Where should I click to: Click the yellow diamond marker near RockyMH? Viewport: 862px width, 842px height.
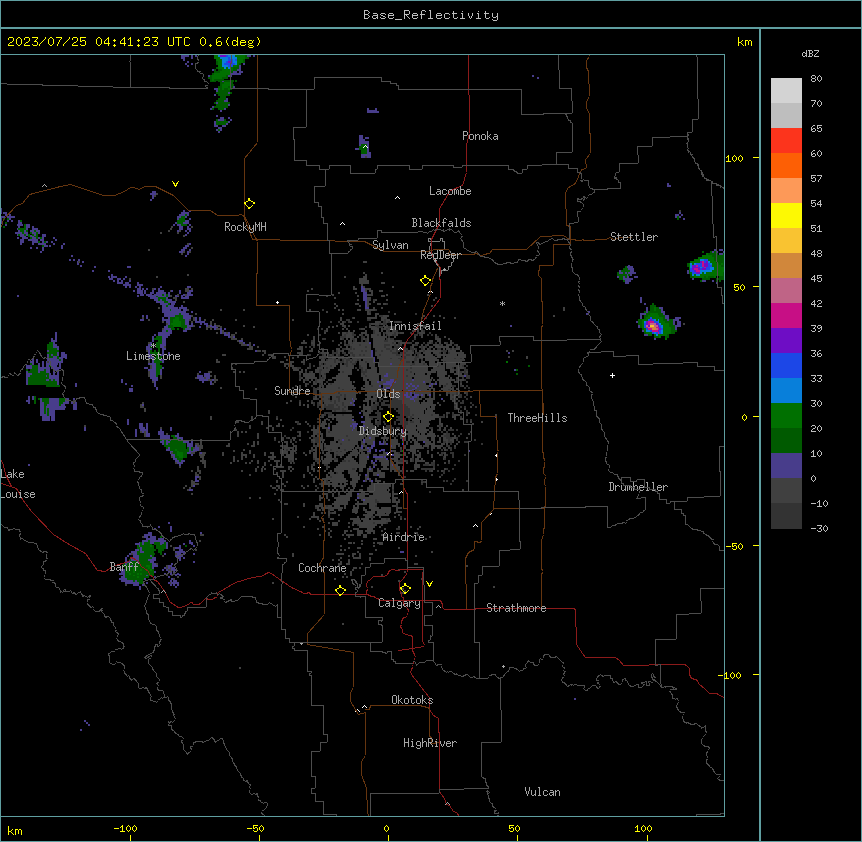[x=249, y=204]
